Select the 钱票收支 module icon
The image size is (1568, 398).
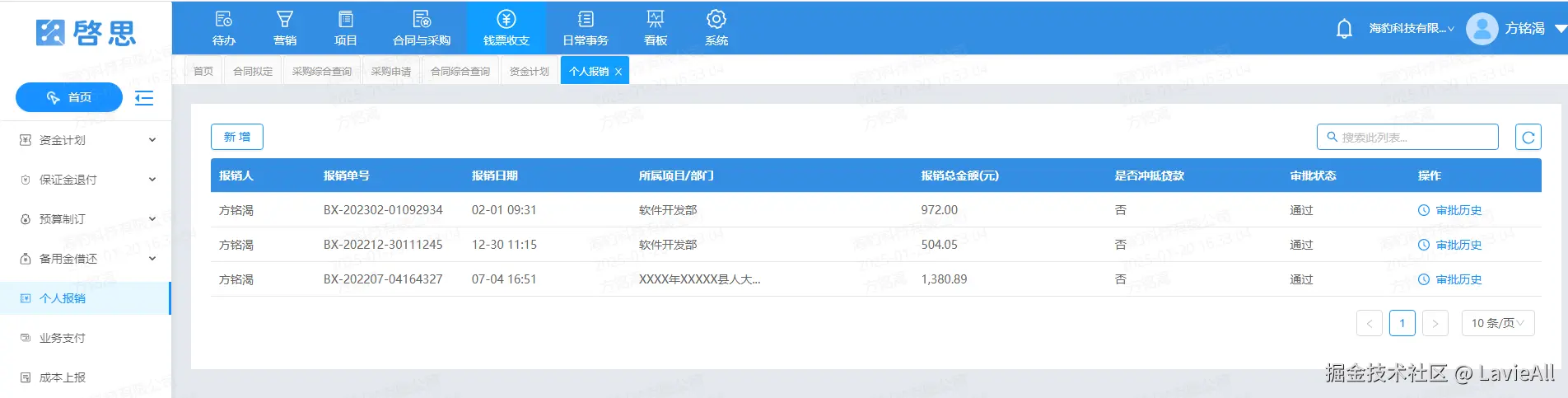pyautogui.click(x=506, y=19)
